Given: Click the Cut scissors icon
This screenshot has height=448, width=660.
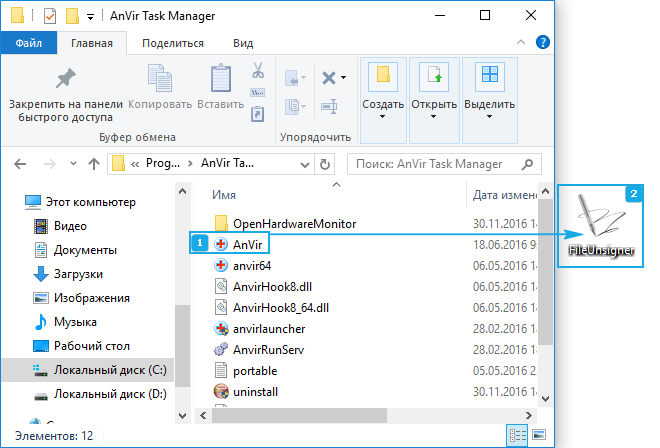Looking at the screenshot, I should pyautogui.click(x=257, y=71).
